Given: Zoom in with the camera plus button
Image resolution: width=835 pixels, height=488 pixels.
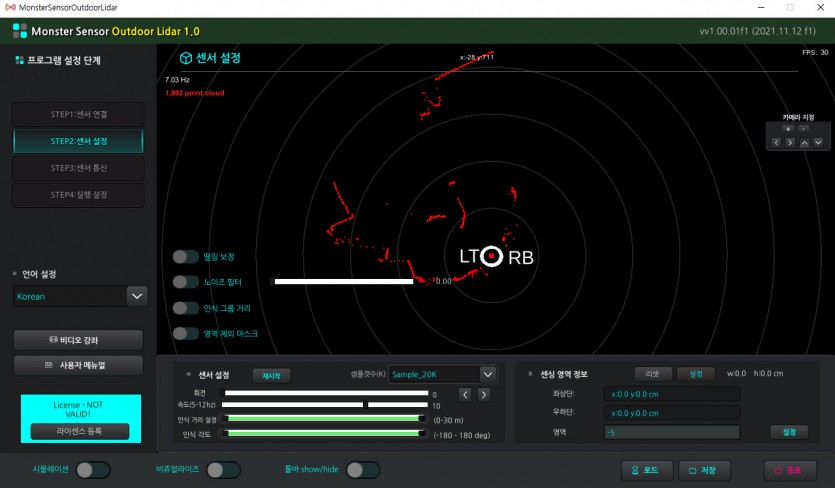Looking at the screenshot, I should [788, 128].
